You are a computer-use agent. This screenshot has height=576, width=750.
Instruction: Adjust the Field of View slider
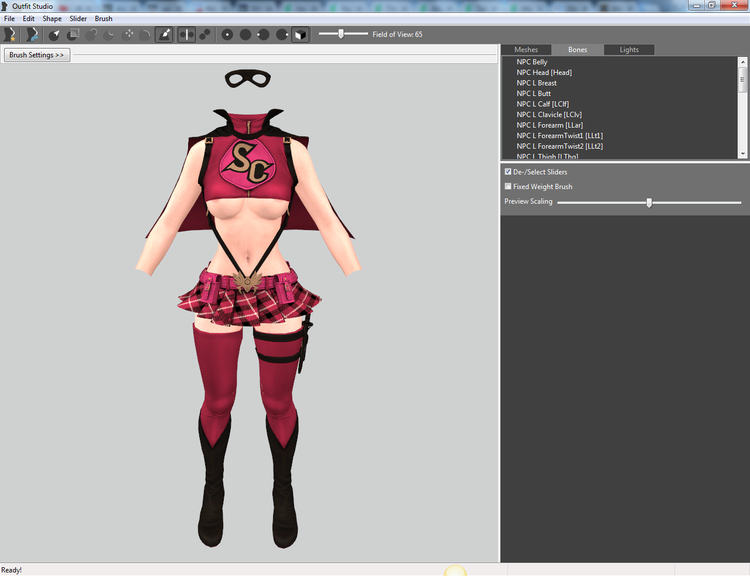click(x=343, y=34)
